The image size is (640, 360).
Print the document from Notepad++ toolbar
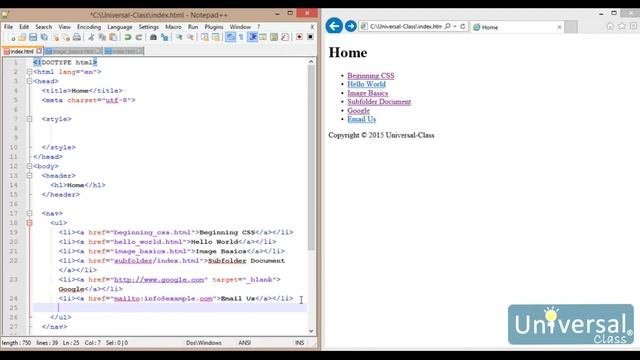[x=77, y=37]
